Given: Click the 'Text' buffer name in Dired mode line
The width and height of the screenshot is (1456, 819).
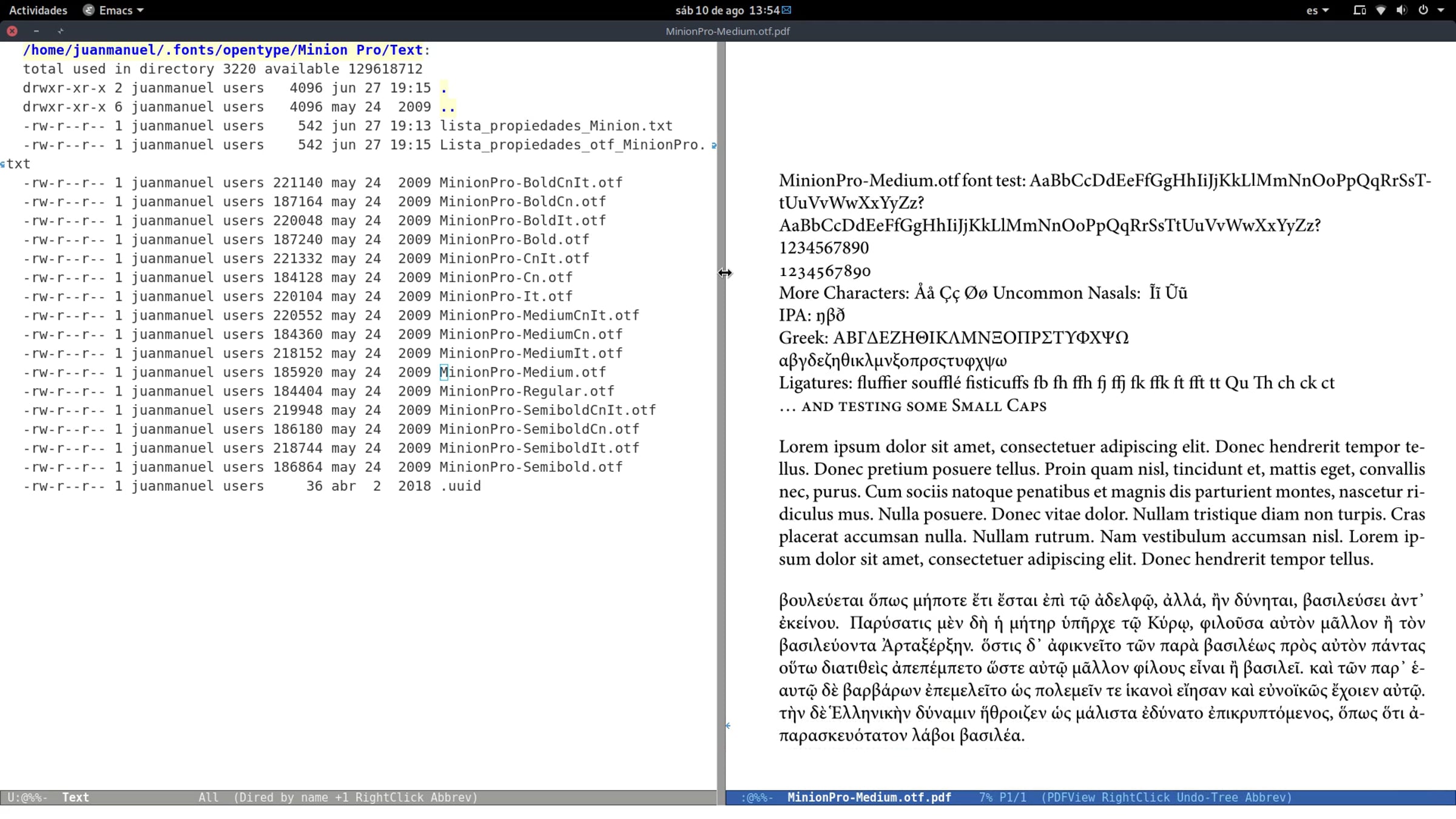Looking at the screenshot, I should [x=75, y=798].
